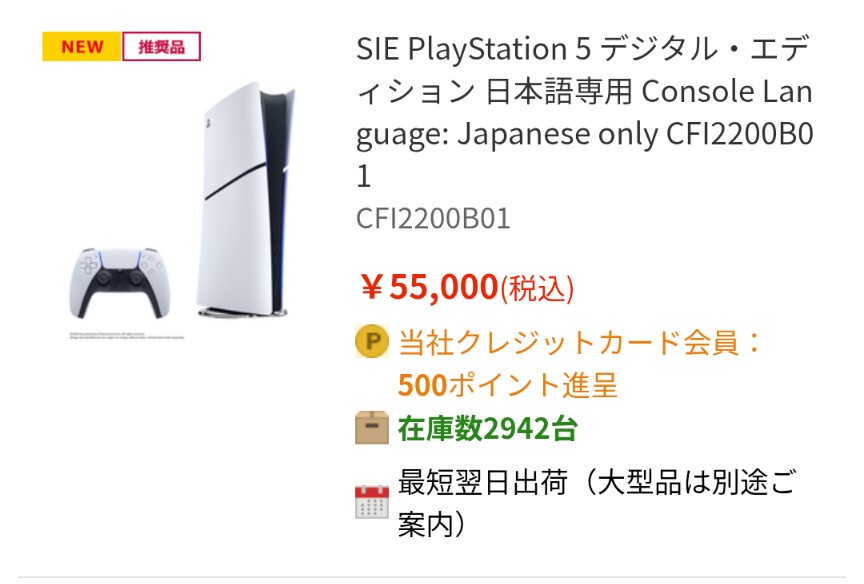Viewport: 864px width, 584px height.
Task: Select the gray CFI2200B01 model number
Action: click(x=433, y=218)
